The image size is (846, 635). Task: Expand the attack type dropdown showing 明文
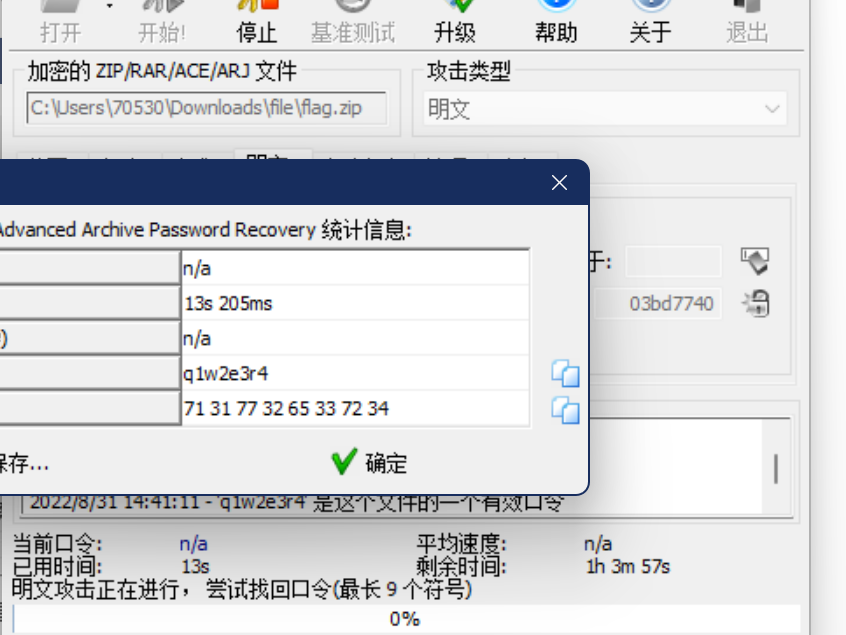click(x=604, y=109)
